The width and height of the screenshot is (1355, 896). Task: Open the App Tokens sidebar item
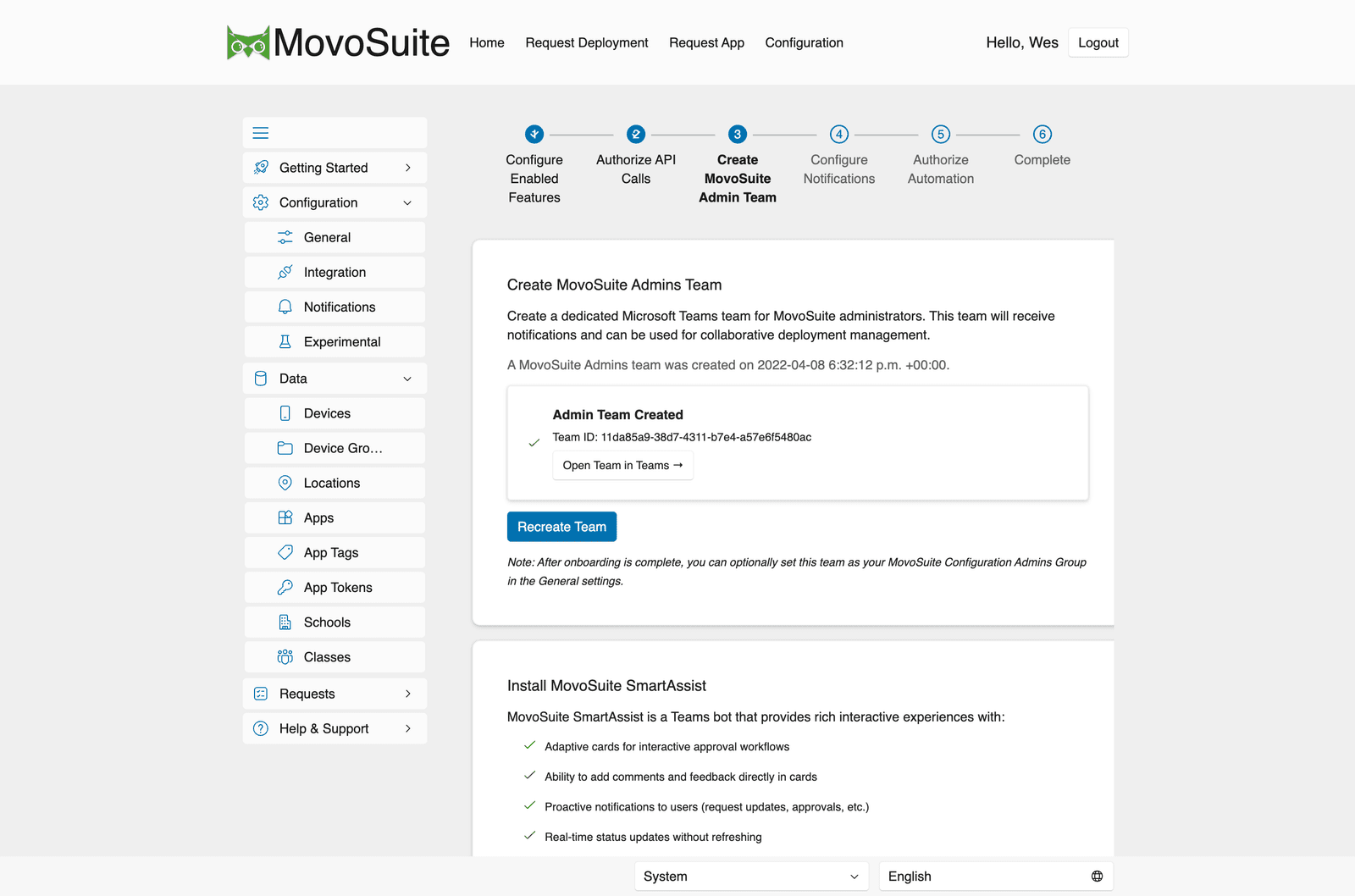coord(335,587)
